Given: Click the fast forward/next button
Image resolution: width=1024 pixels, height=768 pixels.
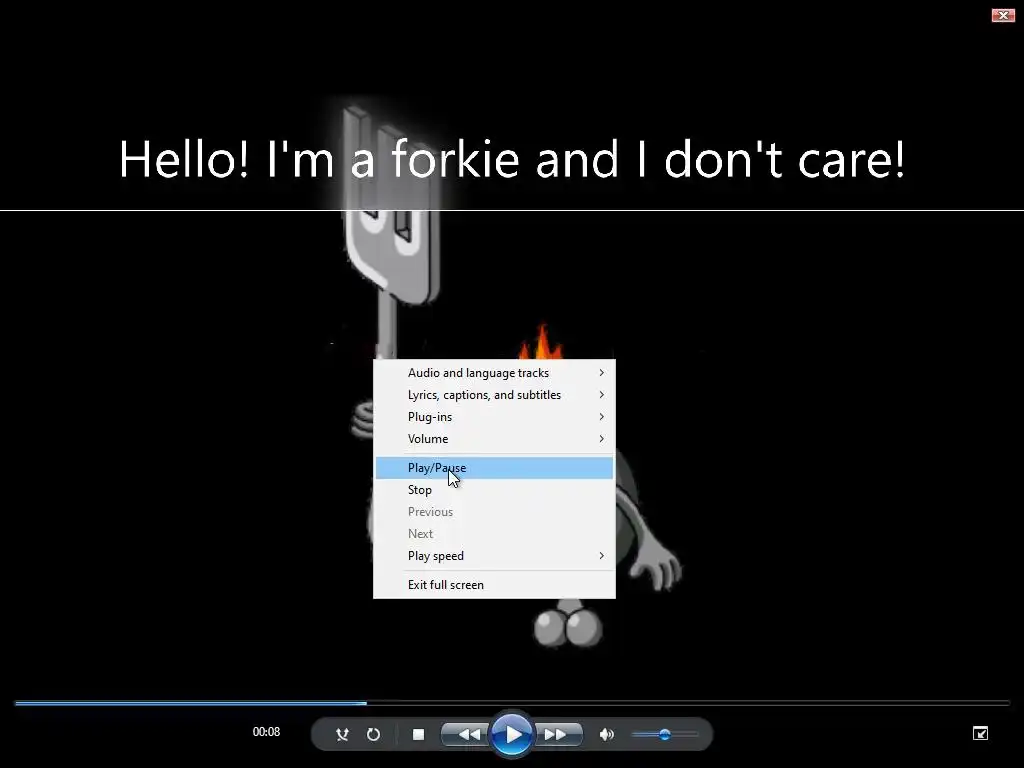Looking at the screenshot, I should point(557,734).
